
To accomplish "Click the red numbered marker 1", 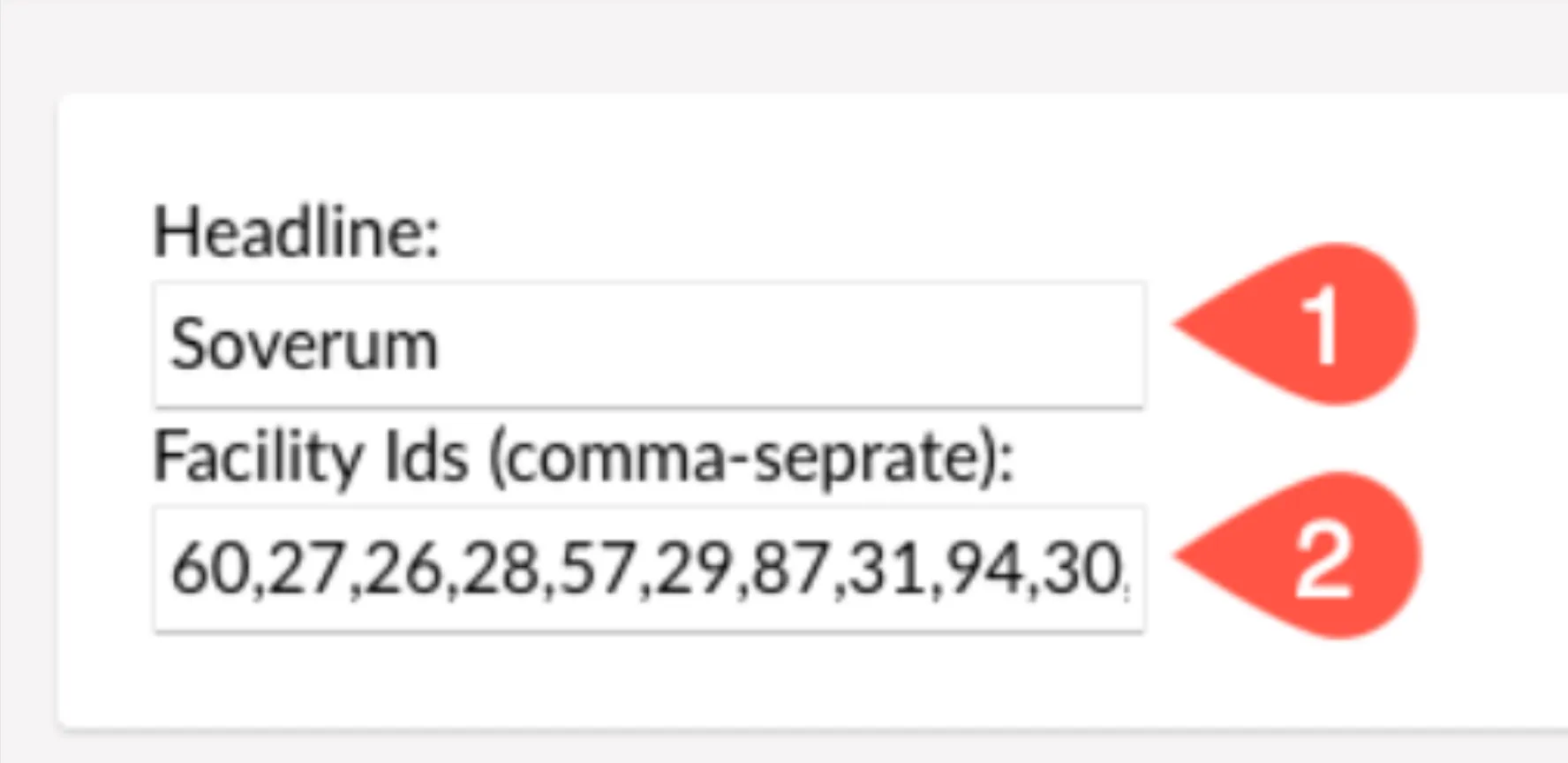I will (1298, 325).
